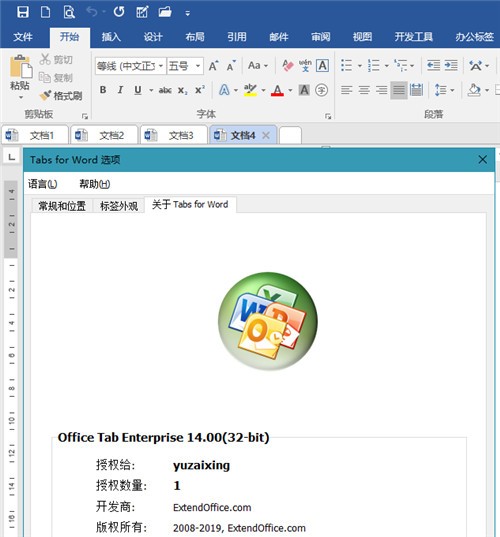
Task: Open the 语言(L) menu in options dialog
Action: (x=42, y=184)
